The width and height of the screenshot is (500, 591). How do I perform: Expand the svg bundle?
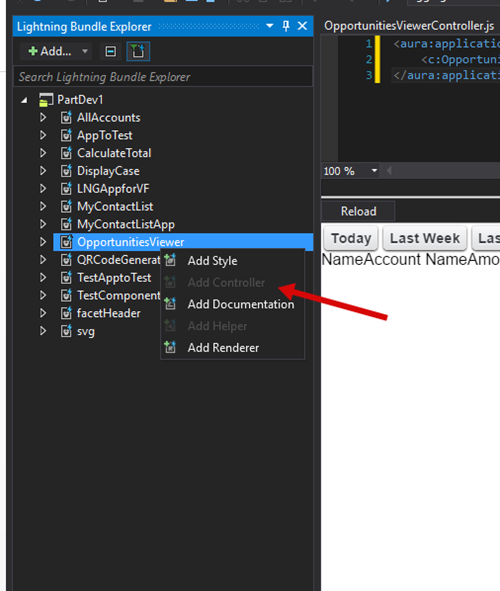click(x=43, y=331)
